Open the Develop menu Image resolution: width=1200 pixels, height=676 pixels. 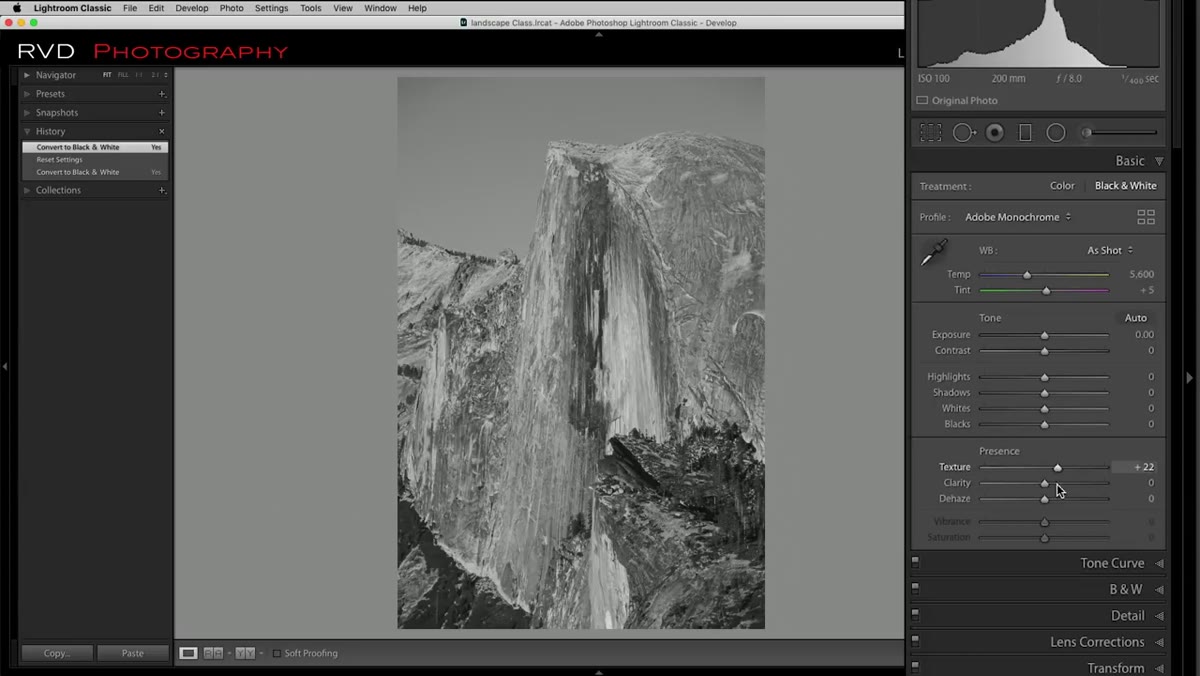[192, 8]
